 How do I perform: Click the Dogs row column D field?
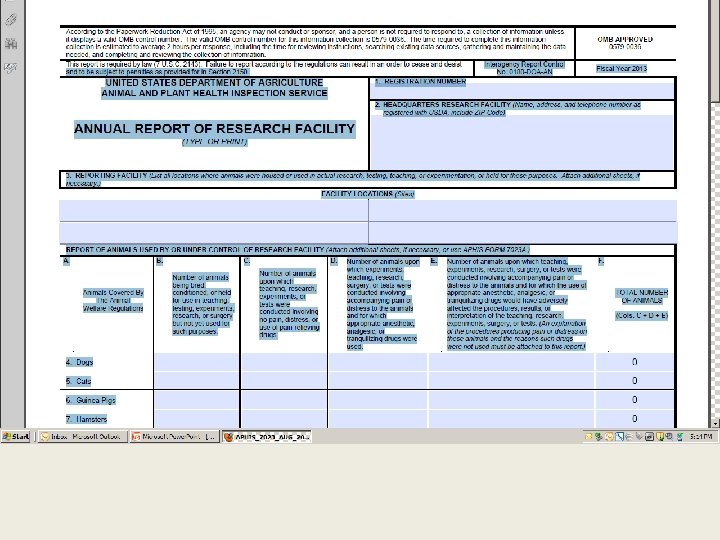tap(378, 362)
